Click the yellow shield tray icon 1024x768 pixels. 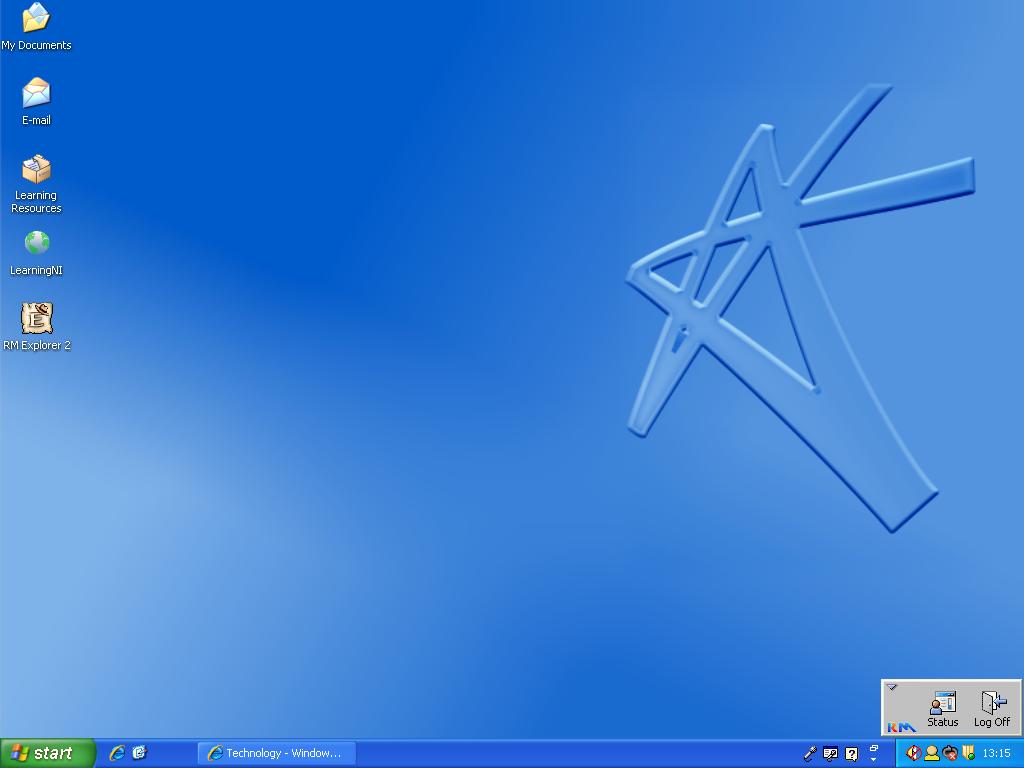coord(968,753)
